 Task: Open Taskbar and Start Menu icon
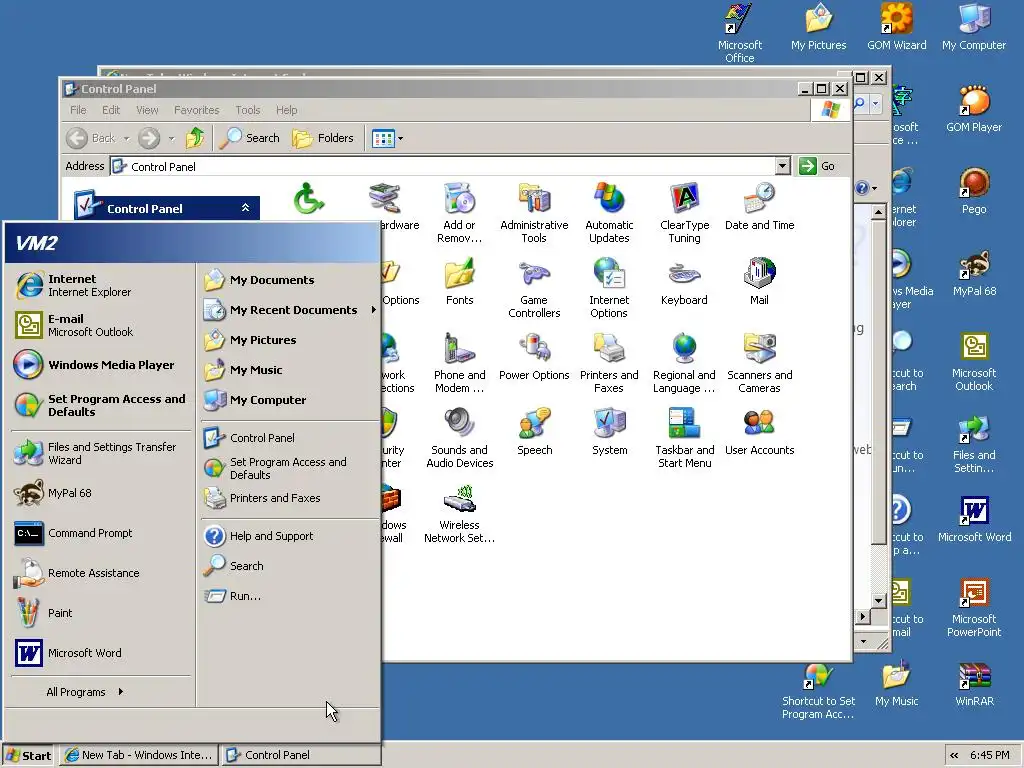pos(684,438)
